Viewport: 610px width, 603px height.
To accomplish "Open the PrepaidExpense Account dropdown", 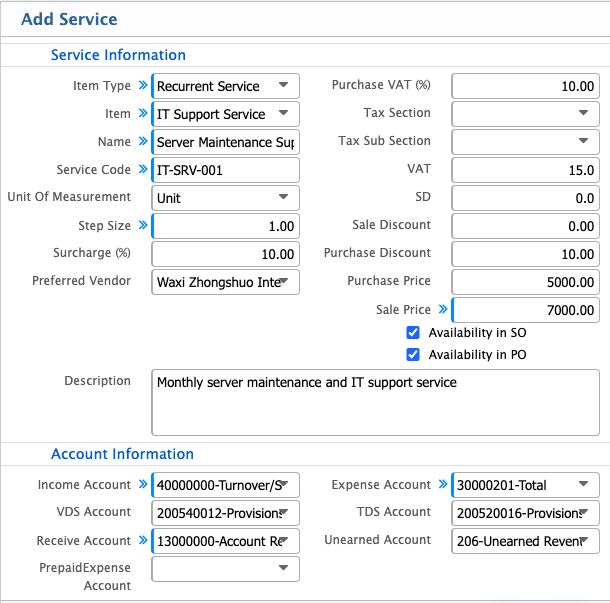I will 226,569.
